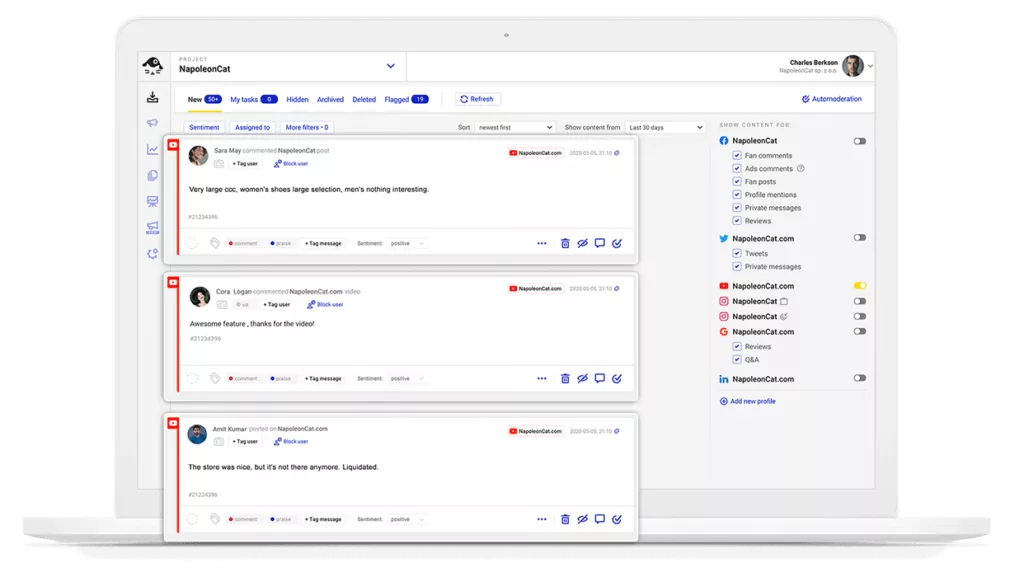
Task: Click the Refresh button
Action: tap(478, 99)
